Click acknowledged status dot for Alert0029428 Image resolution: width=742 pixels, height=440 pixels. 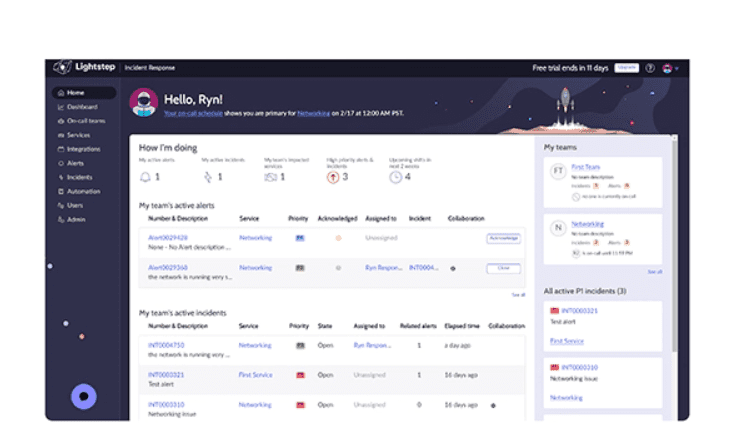[x=338, y=238]
